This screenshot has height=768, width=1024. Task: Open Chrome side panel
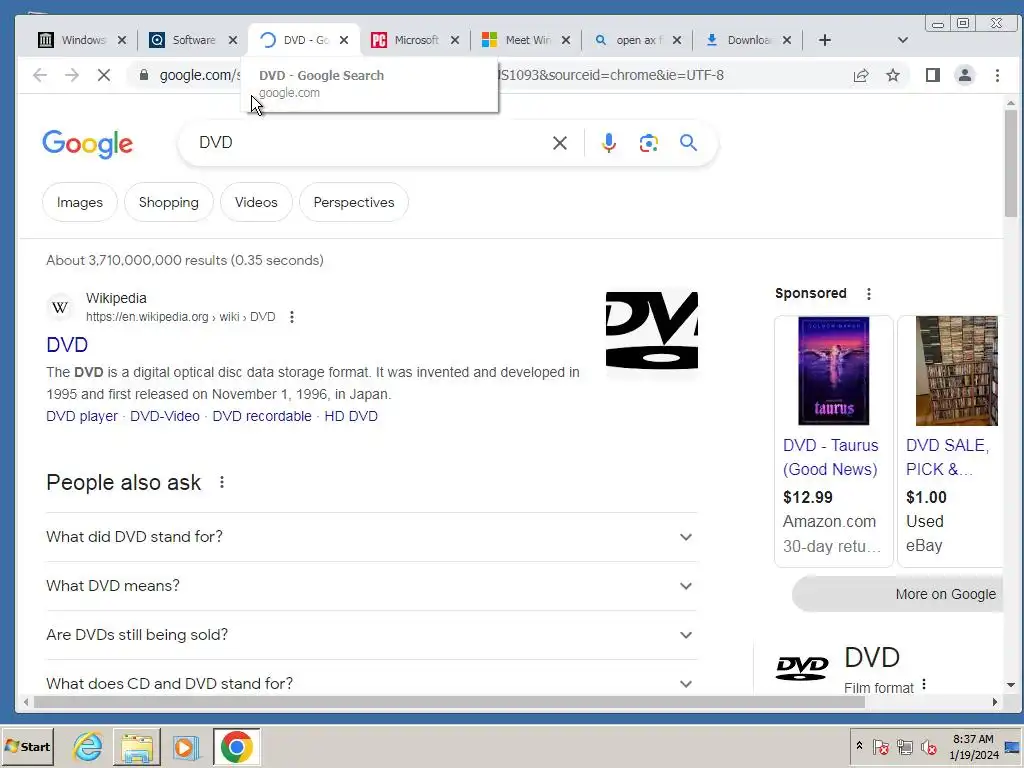pos(933,75)
